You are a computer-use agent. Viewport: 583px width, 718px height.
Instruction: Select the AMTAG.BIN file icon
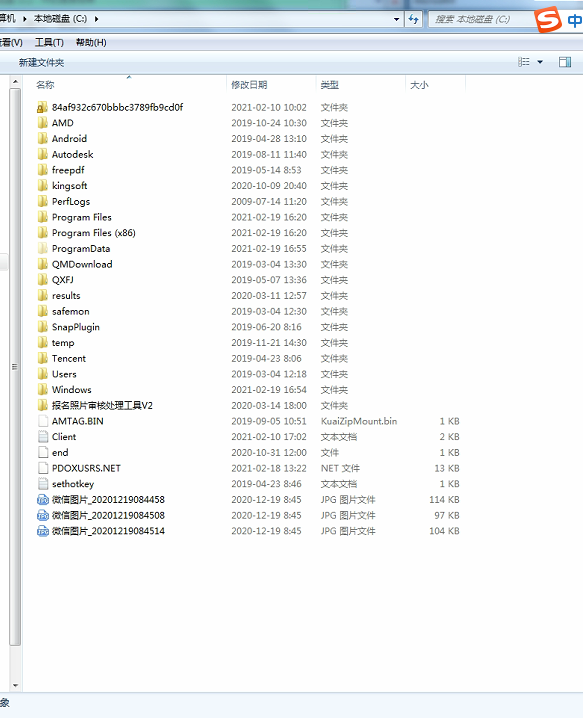pos(43,421)
